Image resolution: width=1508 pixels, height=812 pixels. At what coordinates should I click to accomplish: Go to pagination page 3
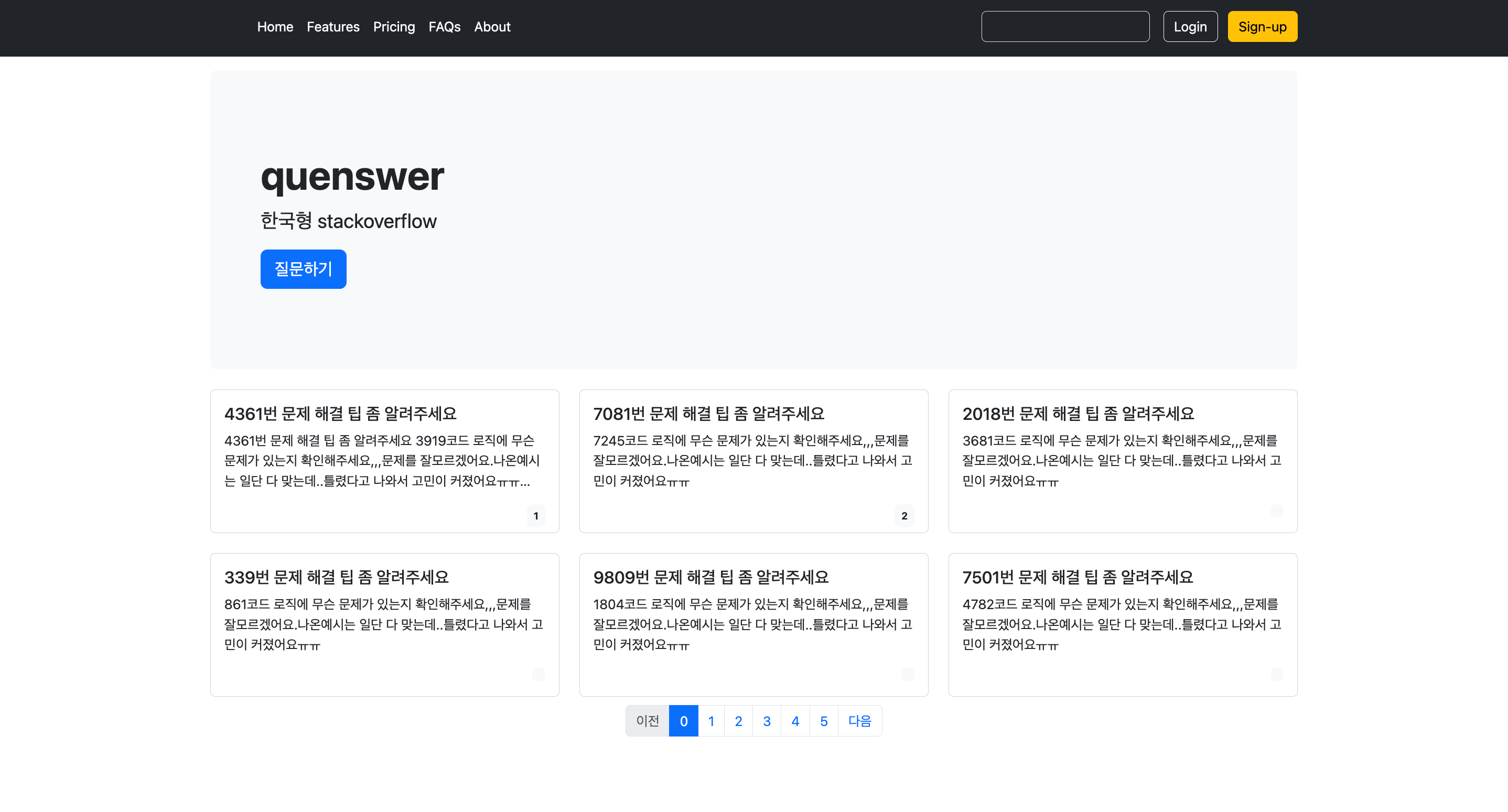pyautogui.click(x=766, y=721)
